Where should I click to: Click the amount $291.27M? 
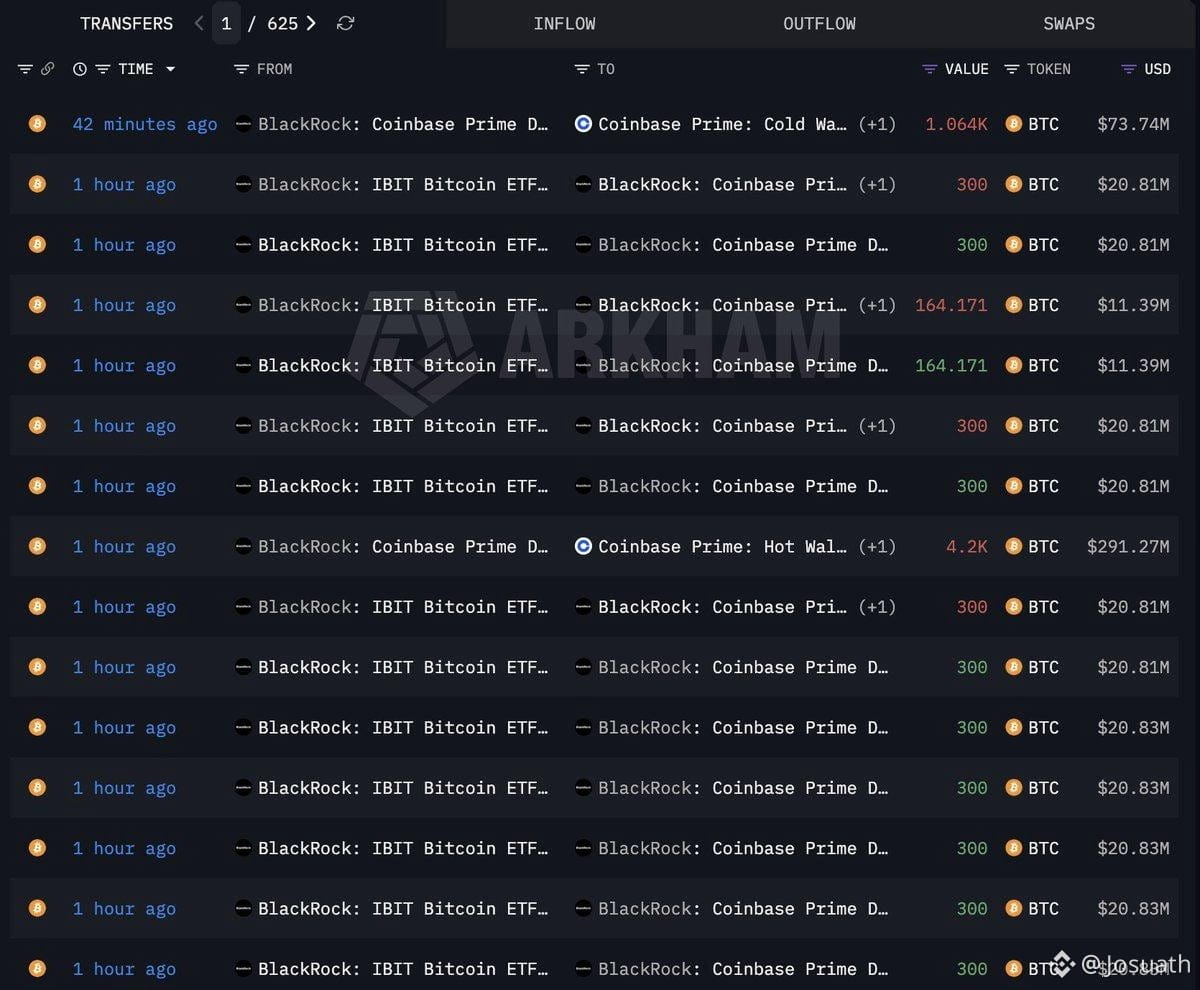pos(1128,546)
